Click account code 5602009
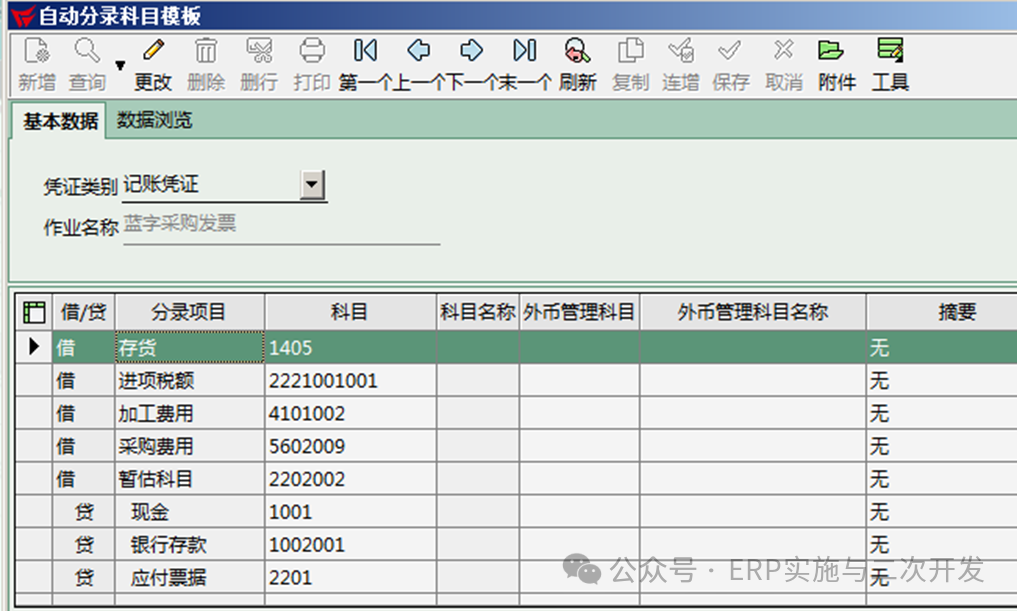This screenshot has width=1017, height=611. 307,446
